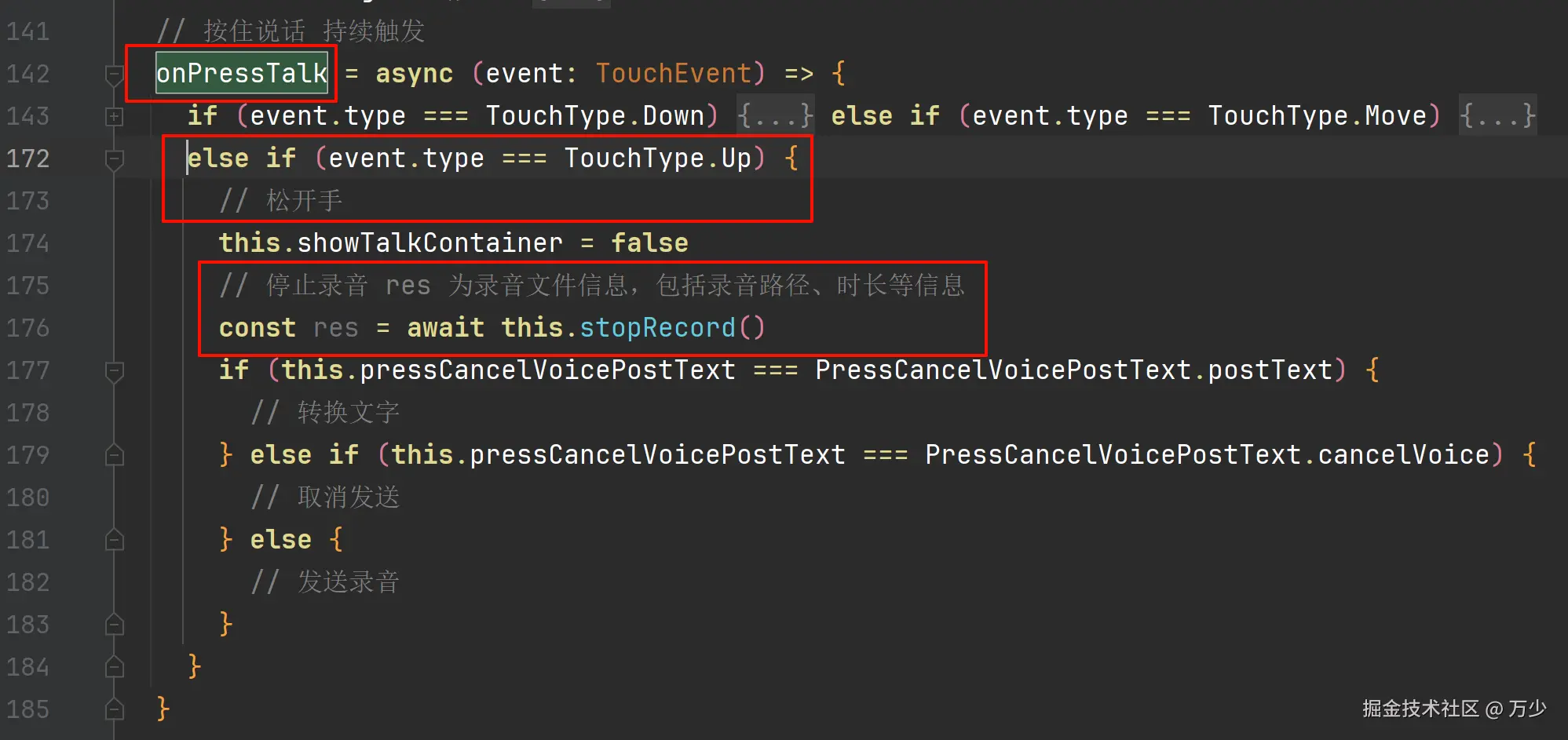This screenshot has width=1568, height=740.
Task: Click the res variable on line 176
Action: pos(335,328)
